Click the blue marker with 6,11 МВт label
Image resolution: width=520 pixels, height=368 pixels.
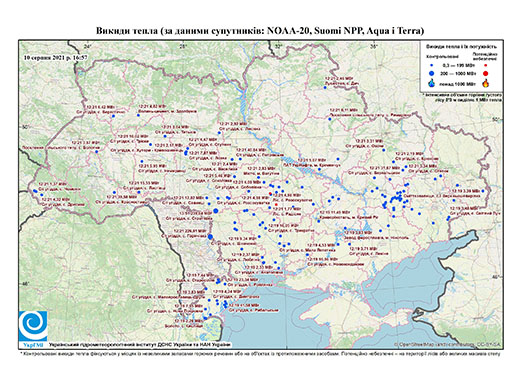point(330,119)
